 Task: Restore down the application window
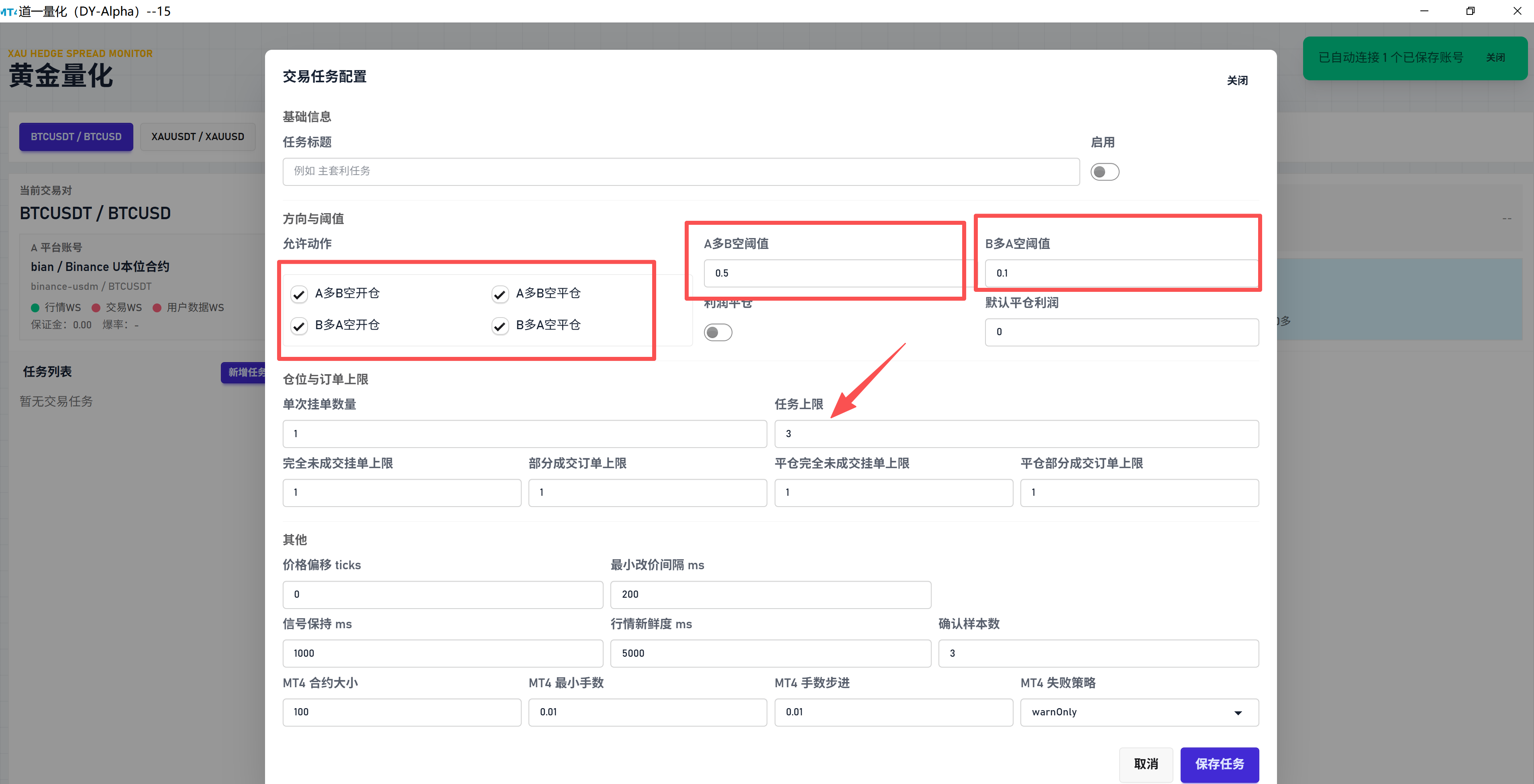(1470, 11)
